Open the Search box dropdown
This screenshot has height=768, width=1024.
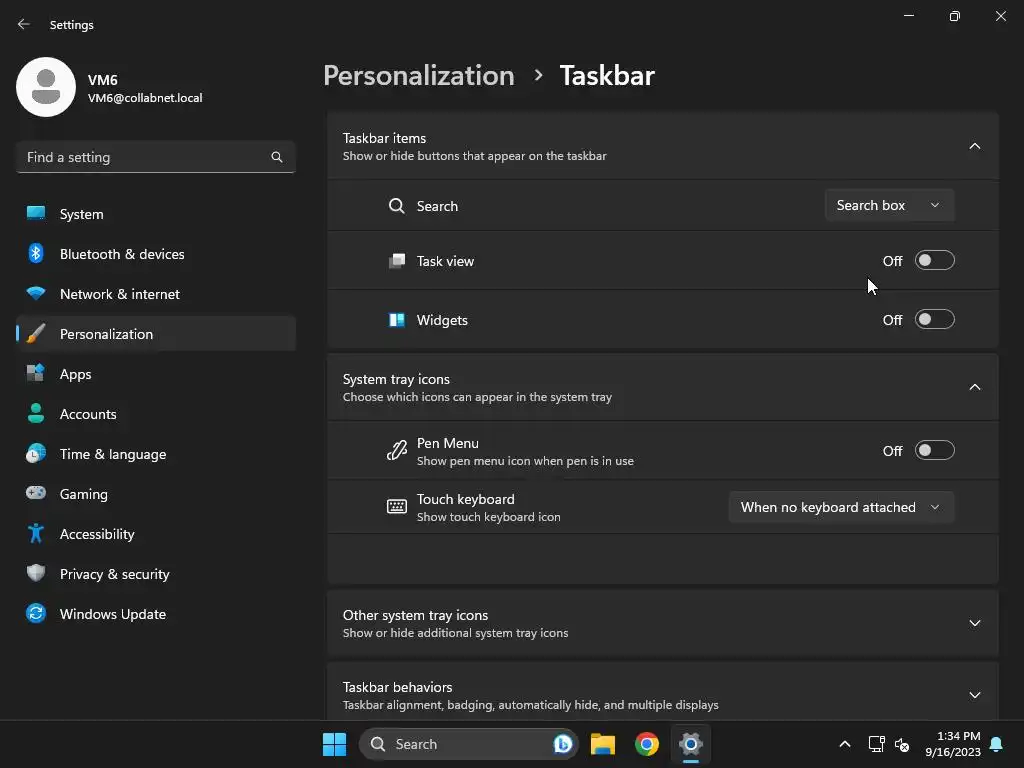coord(889,205)
